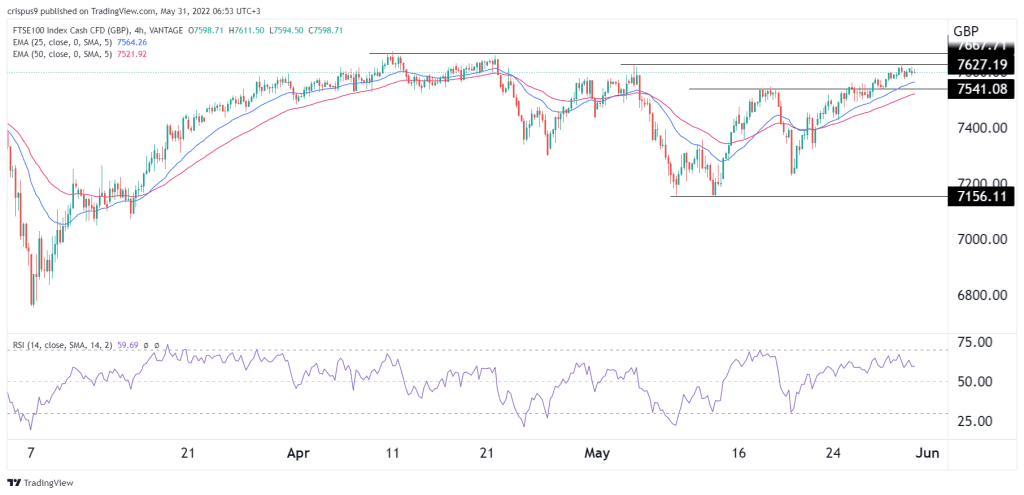Image resolution: width=1024 pixels, height=495 pixels.
Task: Click the pink EMA value 7521.92
Action: pos(132,54)
